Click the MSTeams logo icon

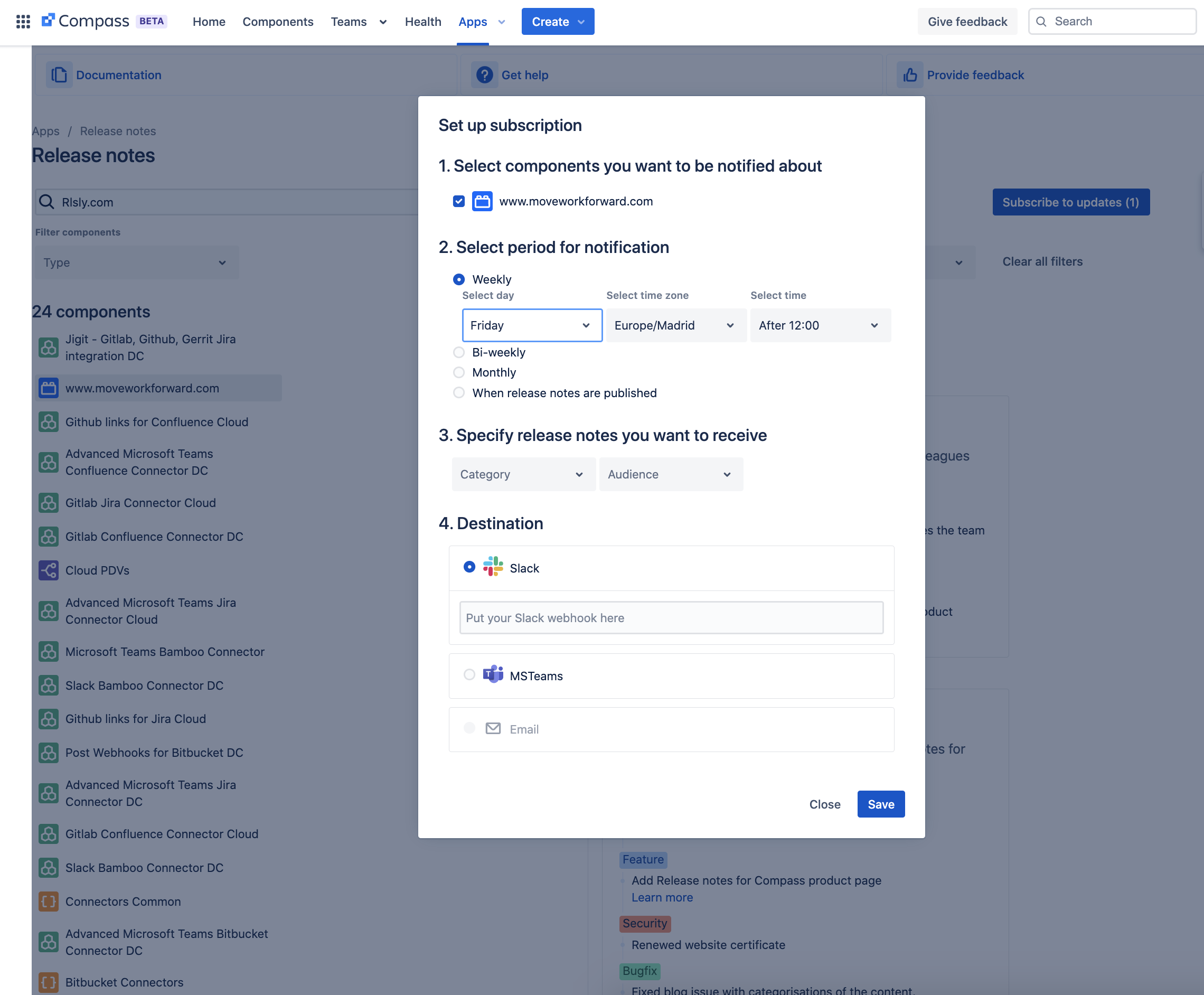pyautogui.click(x=493, y=674)
